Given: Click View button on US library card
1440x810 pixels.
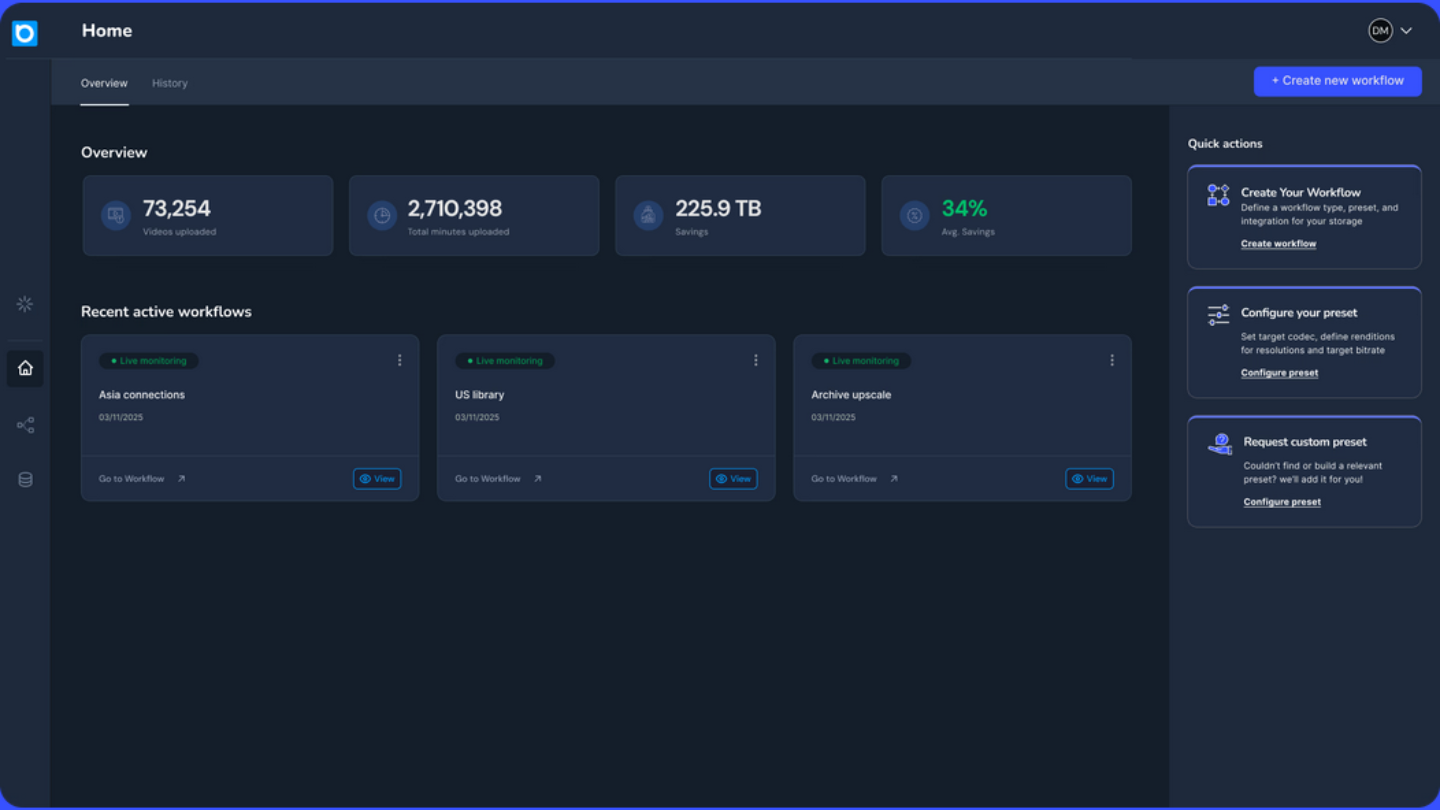Looking at the screenshot, I should pos(733,479).
